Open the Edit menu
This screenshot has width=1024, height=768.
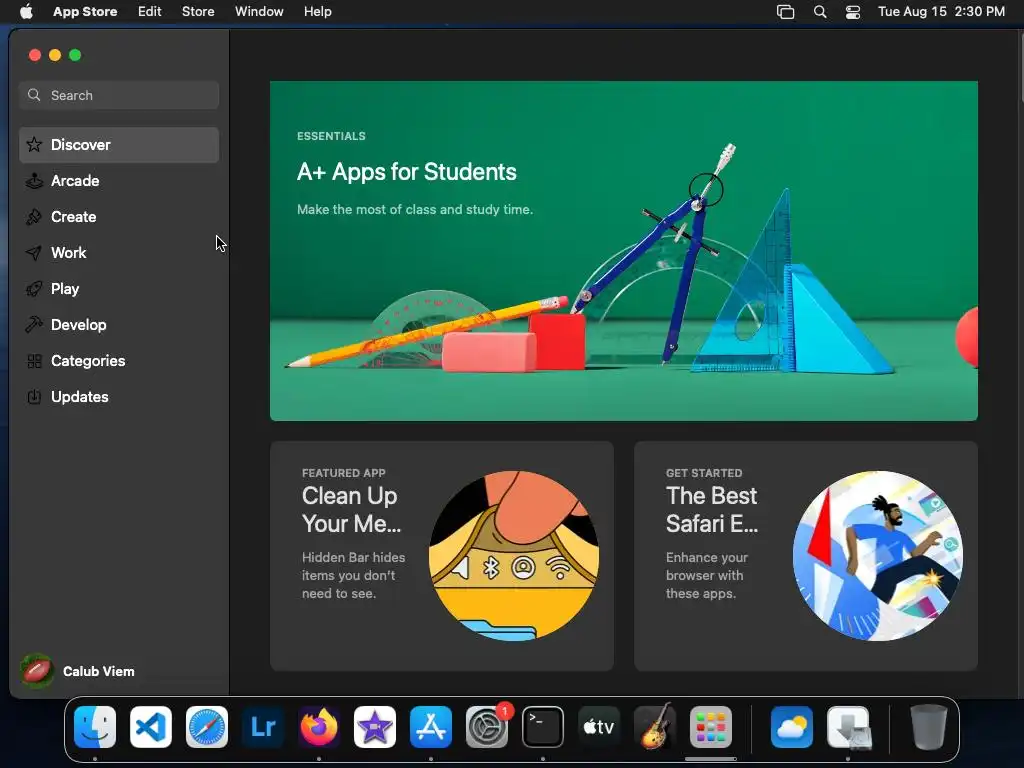(150, 12)
